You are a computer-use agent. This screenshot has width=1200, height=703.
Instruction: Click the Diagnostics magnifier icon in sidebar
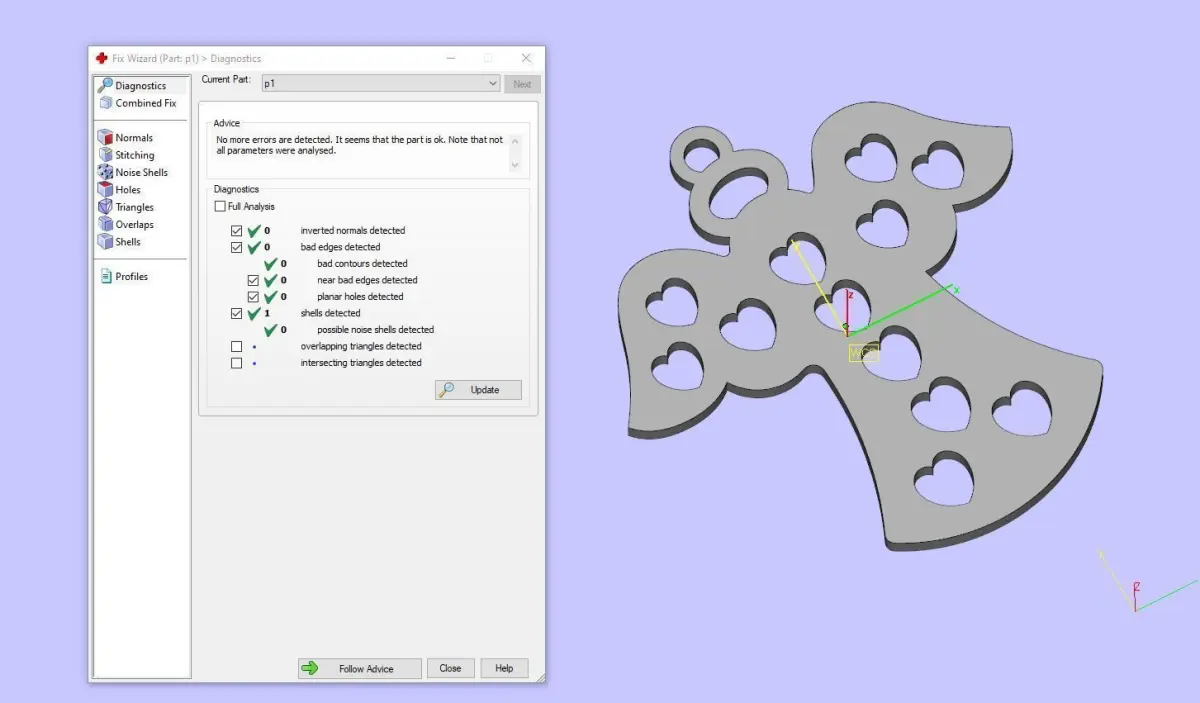[105, 85]
